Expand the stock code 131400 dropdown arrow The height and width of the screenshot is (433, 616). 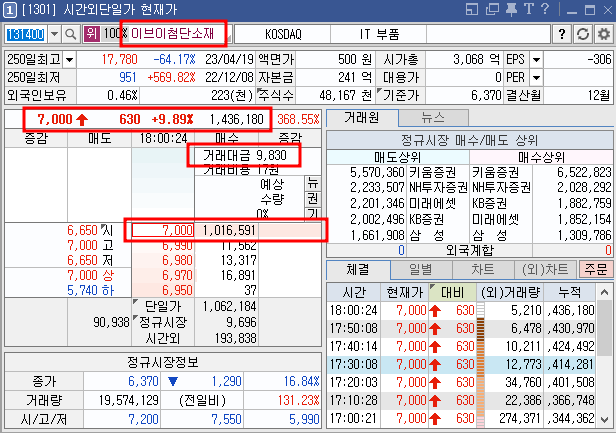coord(54,34)
